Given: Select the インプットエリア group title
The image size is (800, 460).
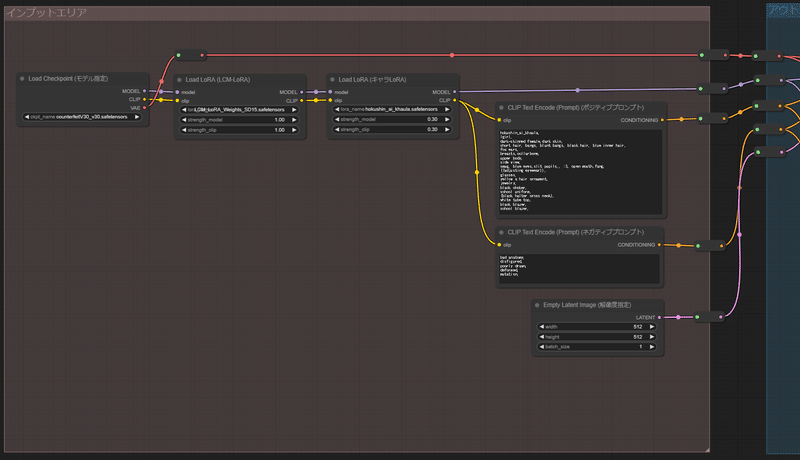Looking at the screenshot, I should [x=46, y=13].
